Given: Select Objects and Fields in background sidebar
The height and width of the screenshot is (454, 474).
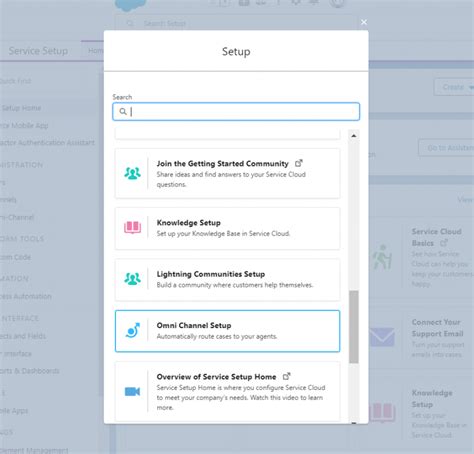Looking at the screenshot, I should coord(23,336).
